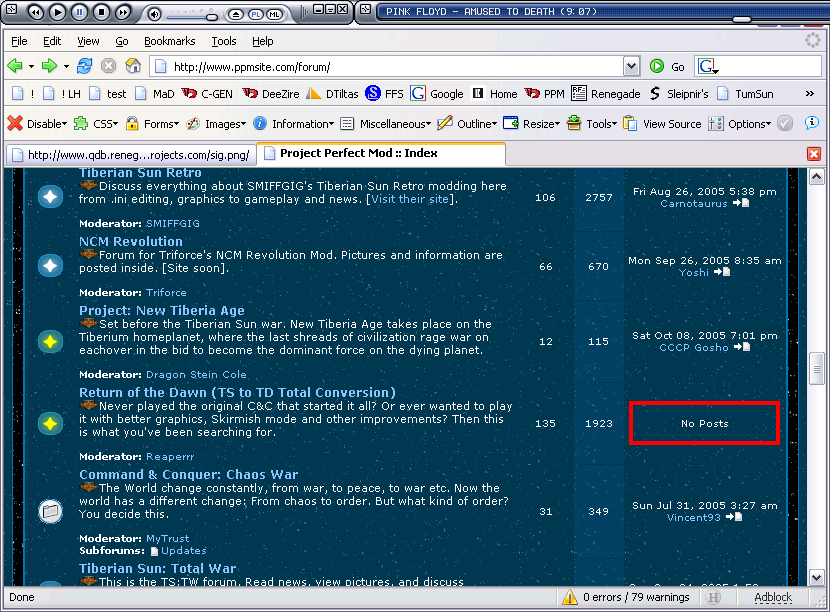Screen dimensions: 830x612
Task: Follow the 'Visit their site' link
Action: (x=410, y=200)
